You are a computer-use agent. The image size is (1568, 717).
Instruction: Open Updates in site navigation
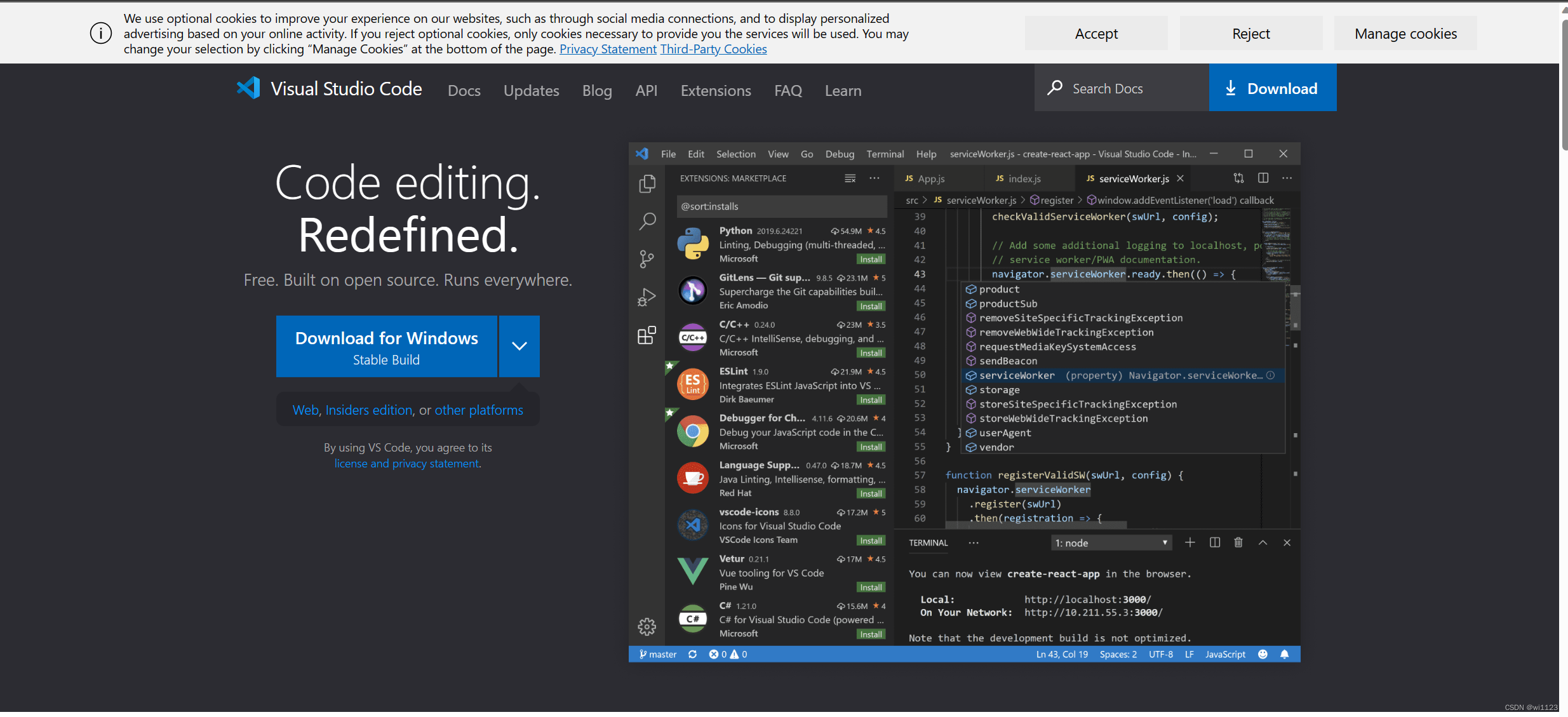532,91
